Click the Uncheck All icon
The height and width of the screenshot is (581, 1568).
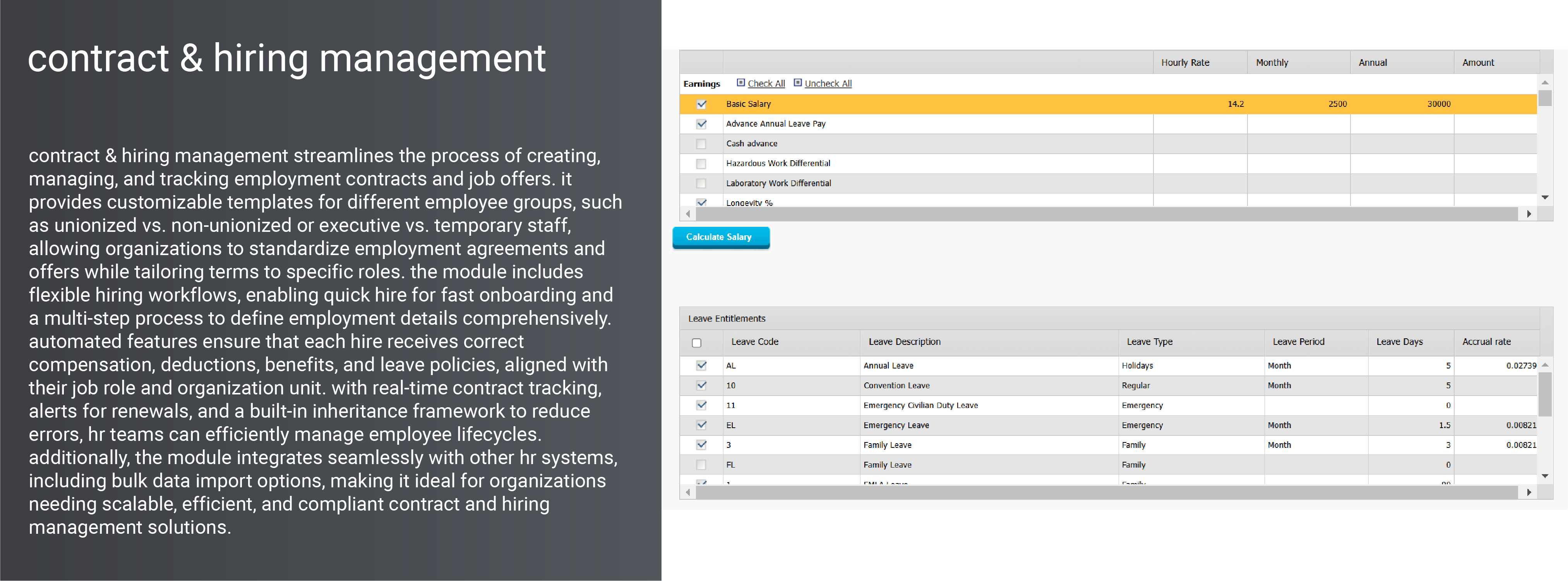click(x=797, y=83)
